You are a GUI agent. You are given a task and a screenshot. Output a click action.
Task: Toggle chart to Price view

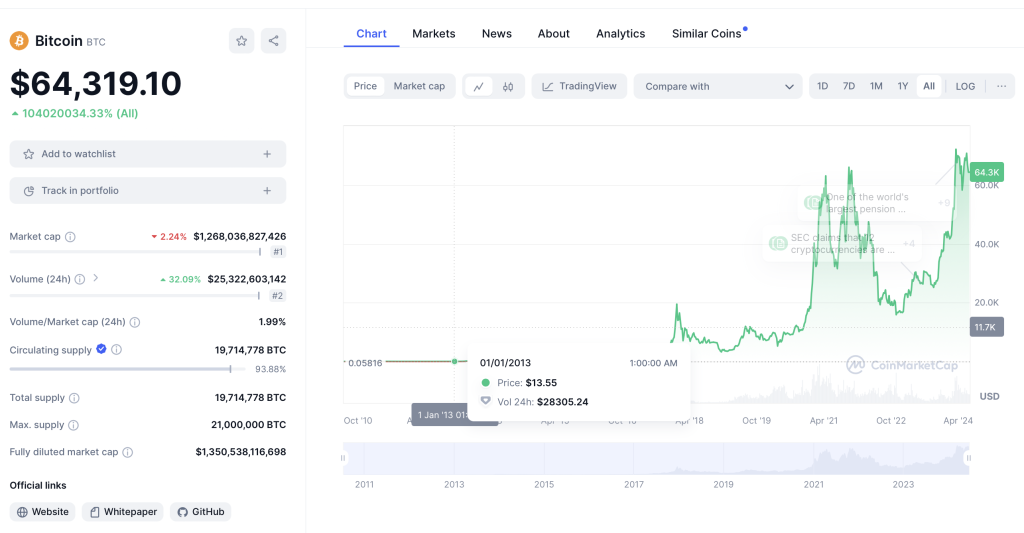click(x=365, y=86)
